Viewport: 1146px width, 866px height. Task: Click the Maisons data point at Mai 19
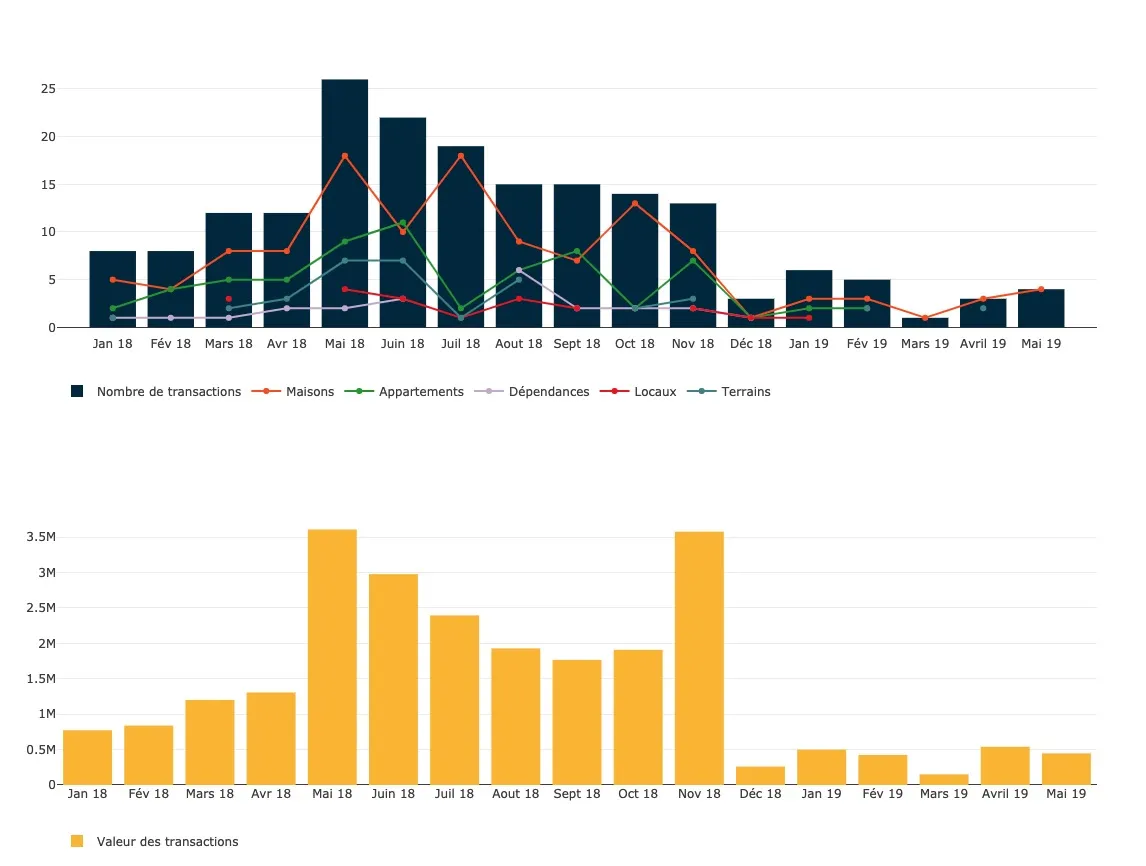(x=1041, y=289)
